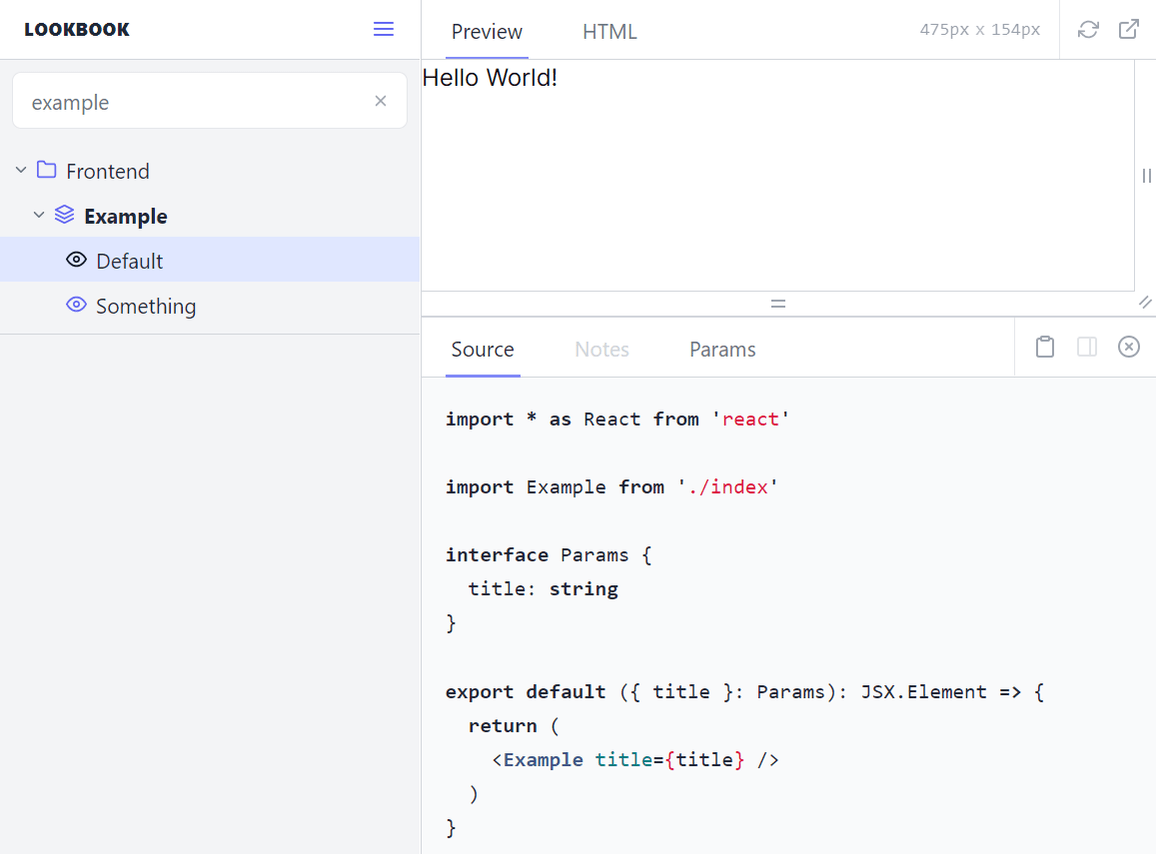Viewport: 1156px width, 854px height.
Task: Collapse the Frontend folder chevron
Action: tap(21, 171)
